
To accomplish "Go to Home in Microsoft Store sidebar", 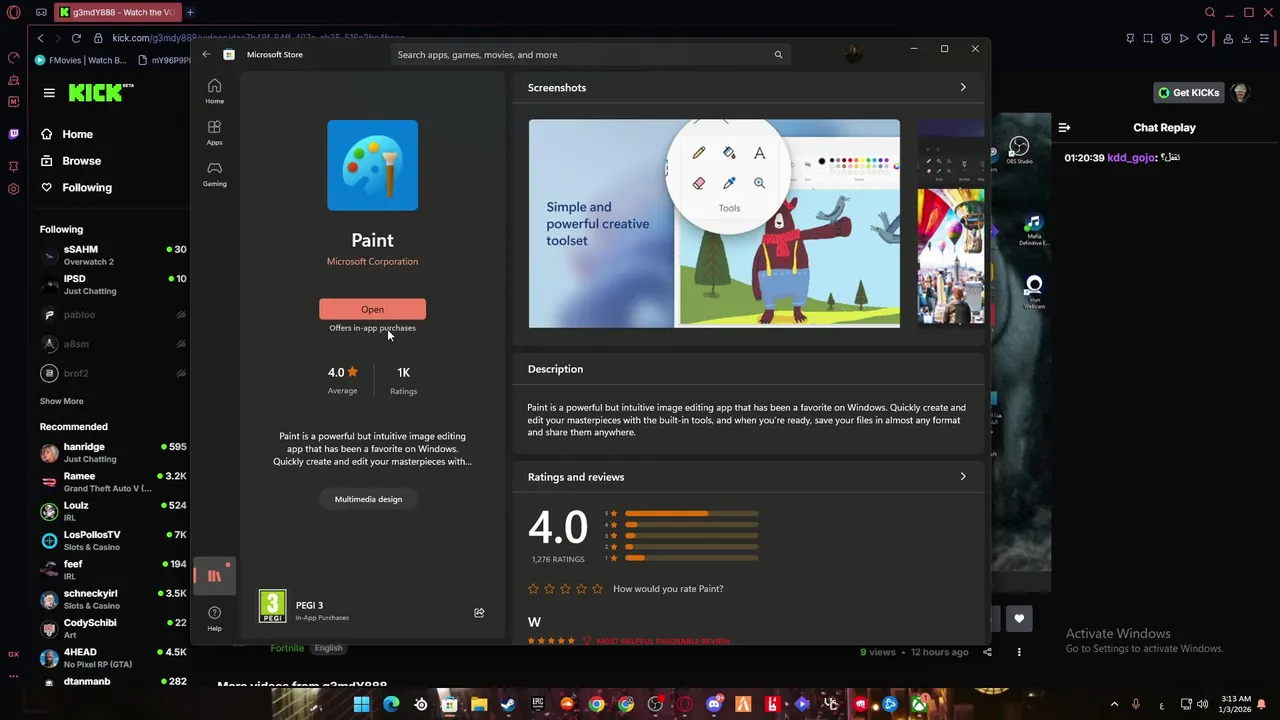I will [214, 91].
